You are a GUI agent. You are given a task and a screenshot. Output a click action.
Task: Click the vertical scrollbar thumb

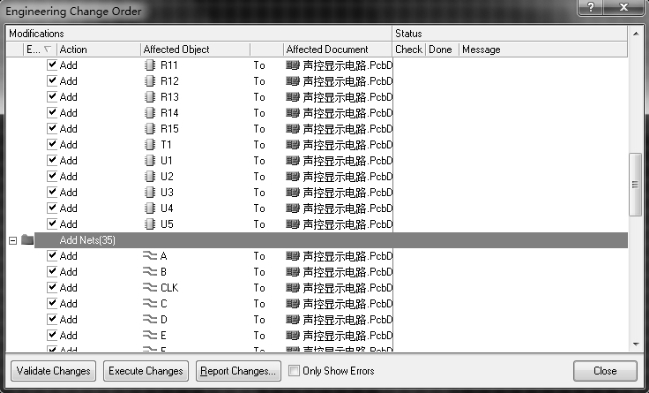(635, 184)
